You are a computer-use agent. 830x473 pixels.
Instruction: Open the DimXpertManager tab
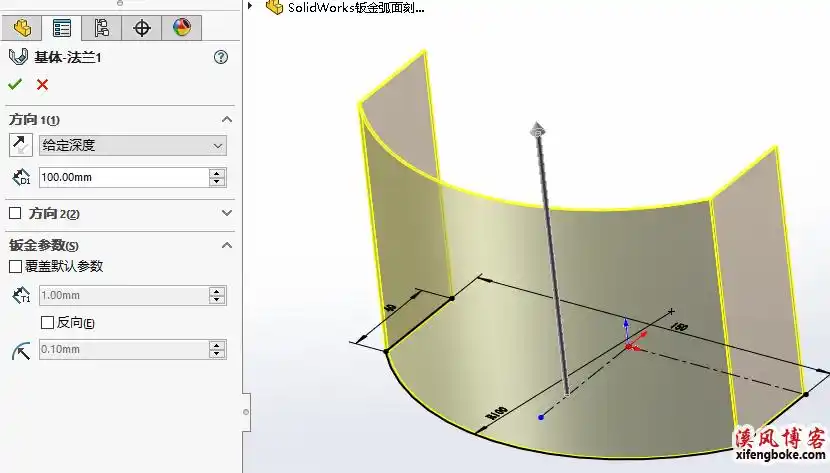coord(141,28)
